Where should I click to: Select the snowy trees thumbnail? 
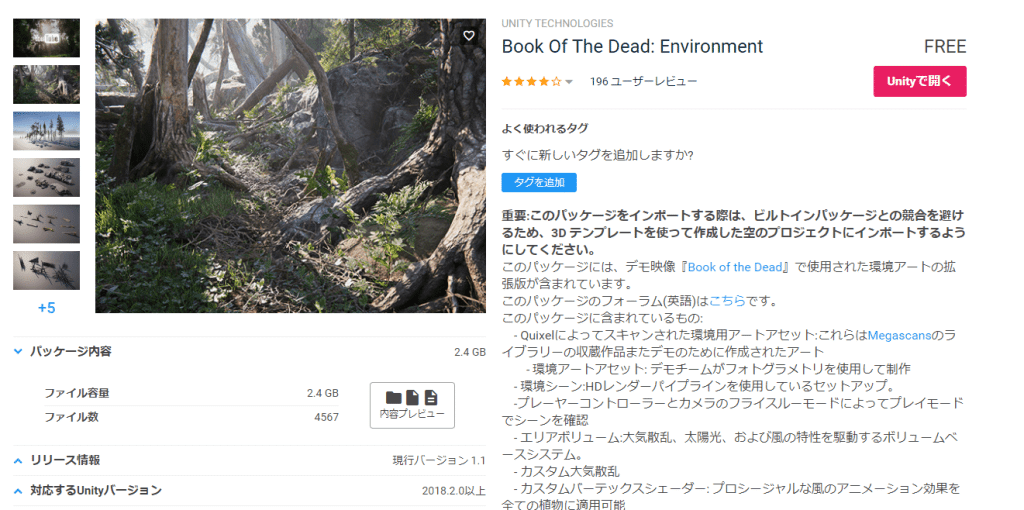coord(46,131)
